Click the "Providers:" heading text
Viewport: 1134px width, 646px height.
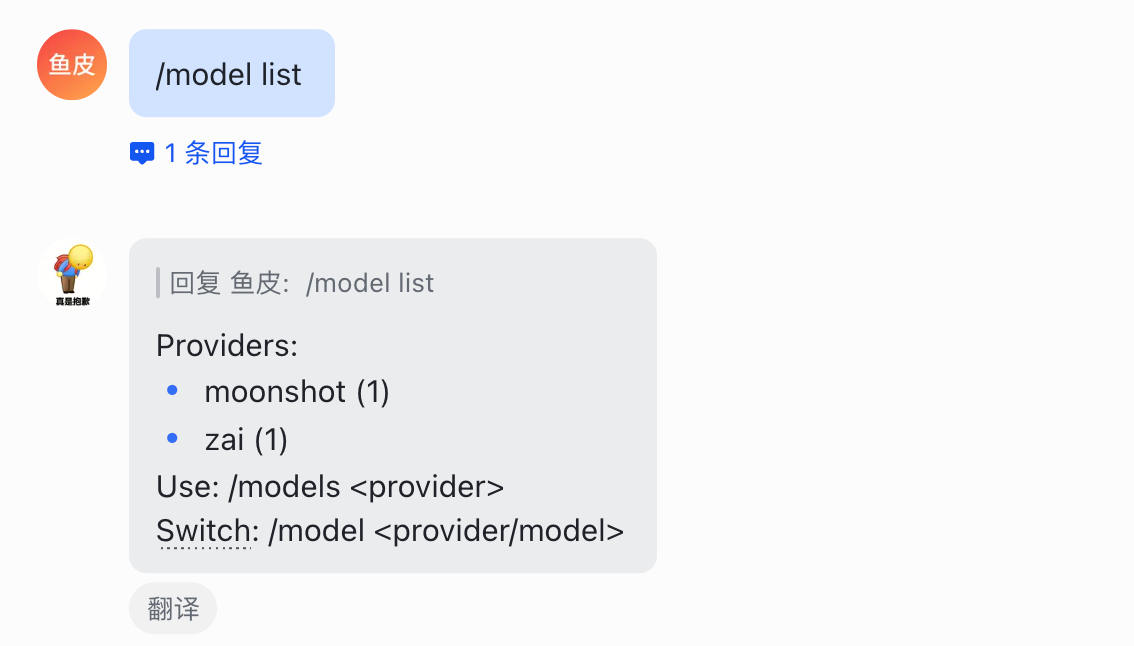pos(227,346)
